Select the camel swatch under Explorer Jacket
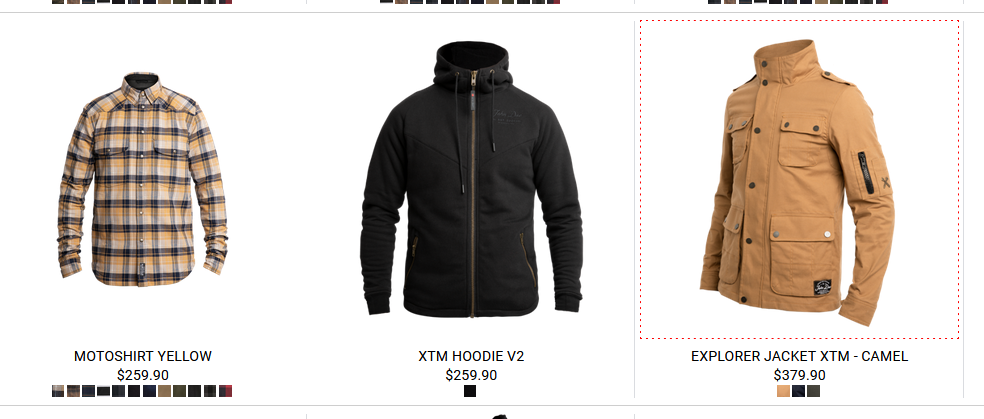This screenshot has height=419, width=984. (x=784, y=391)
